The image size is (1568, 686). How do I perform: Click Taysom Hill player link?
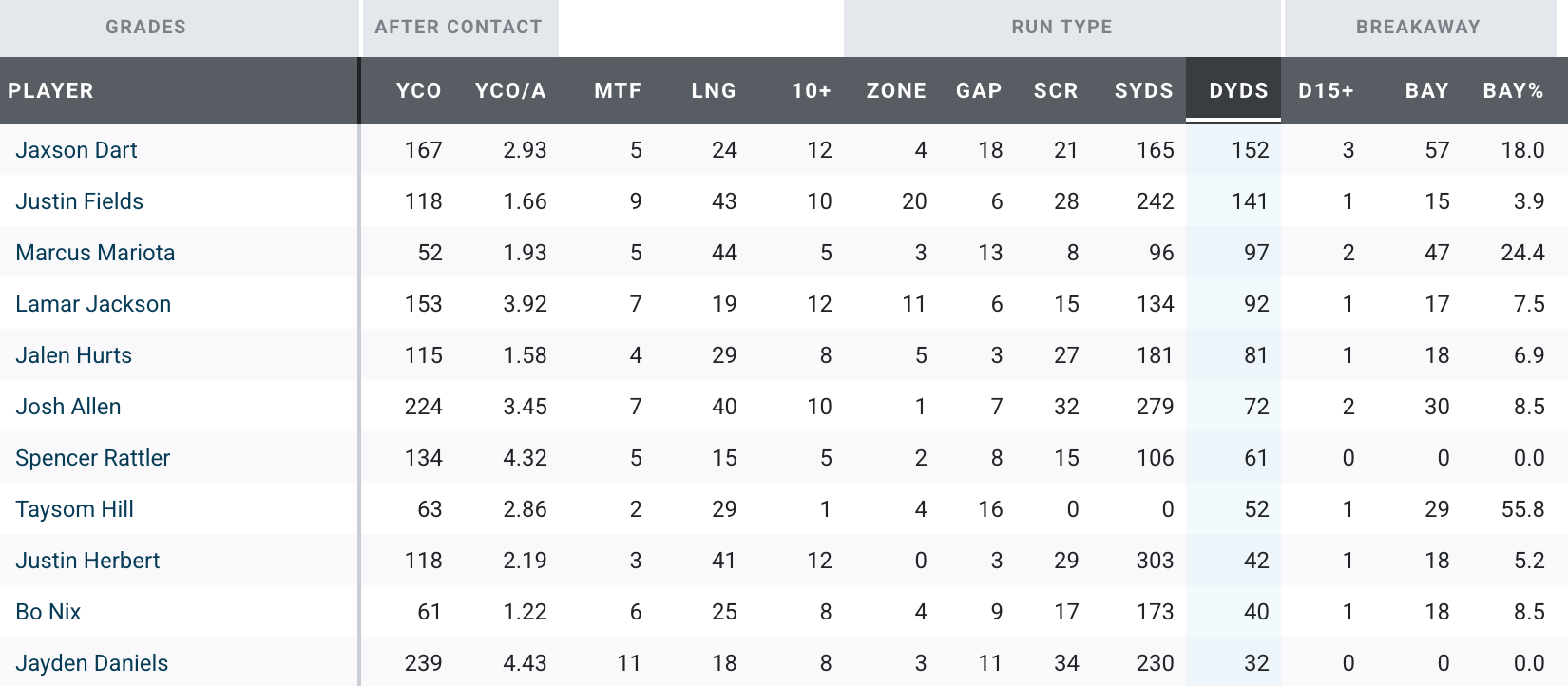click(x=74, y=509)
